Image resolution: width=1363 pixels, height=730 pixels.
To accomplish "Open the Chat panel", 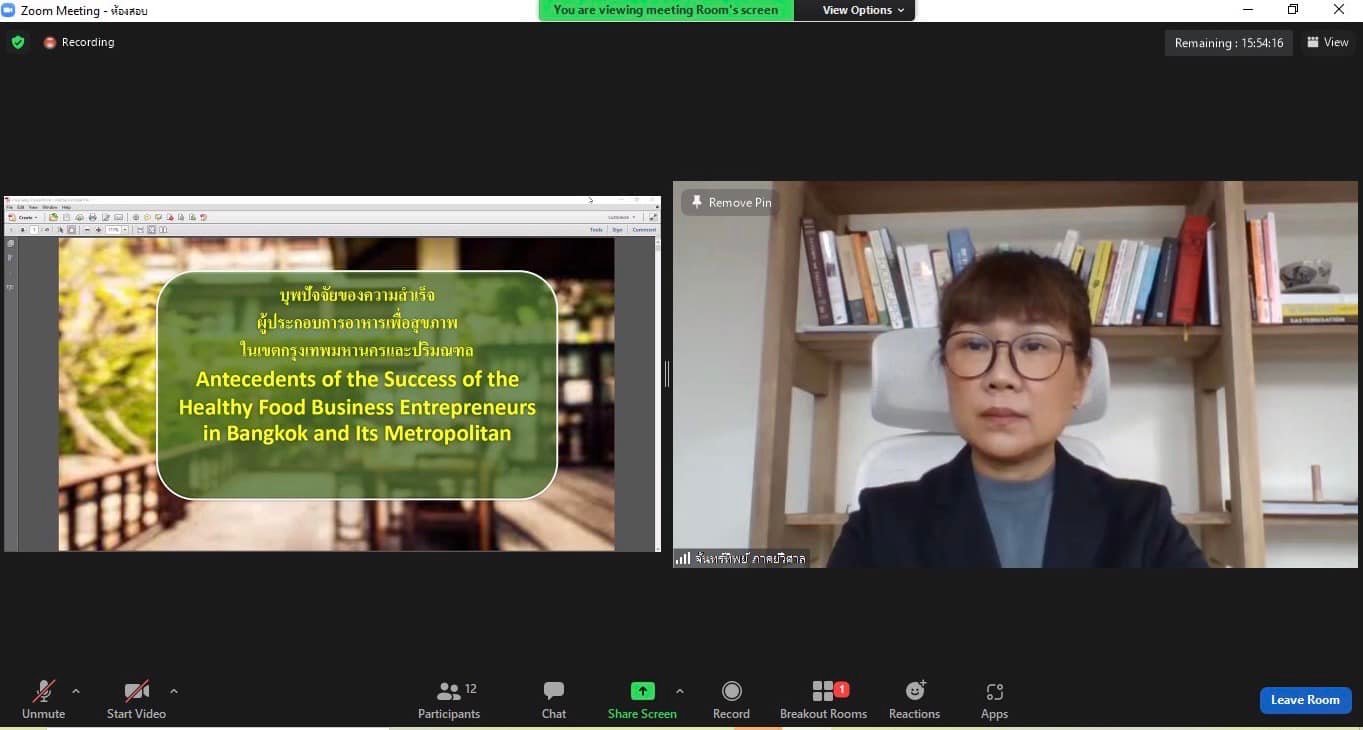I will (x=554, y=699).
